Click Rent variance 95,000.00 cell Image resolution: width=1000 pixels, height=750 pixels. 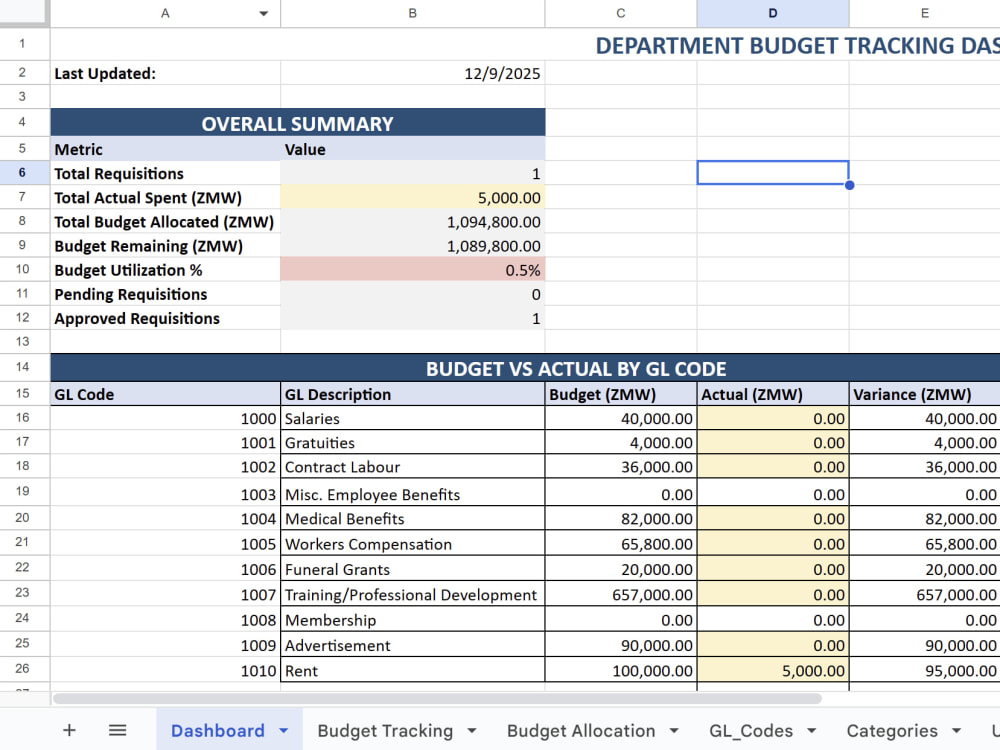(x=925, y=670)
